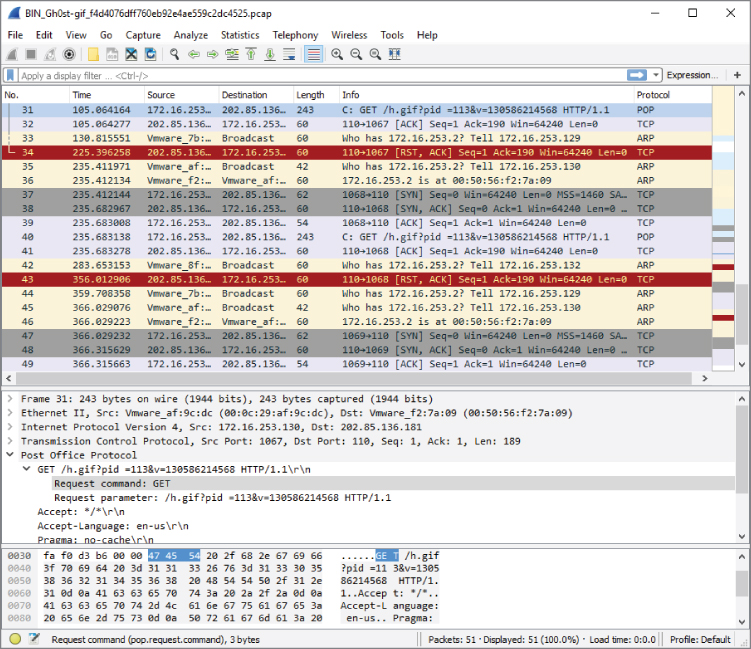Image resolution: width=751 pixels, height=649 pixels.
Task: Sort by the Protocol column header
Action: (x=672, y=95)
